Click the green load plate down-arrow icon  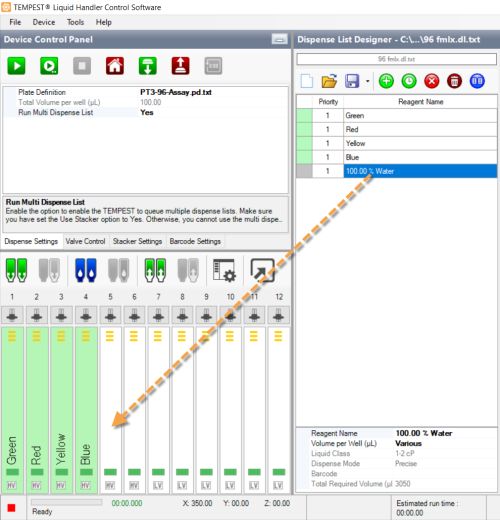148,66
